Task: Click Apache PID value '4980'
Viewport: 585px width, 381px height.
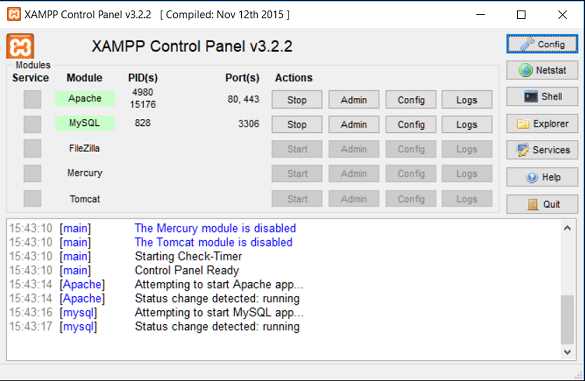Action: [143, 92]
